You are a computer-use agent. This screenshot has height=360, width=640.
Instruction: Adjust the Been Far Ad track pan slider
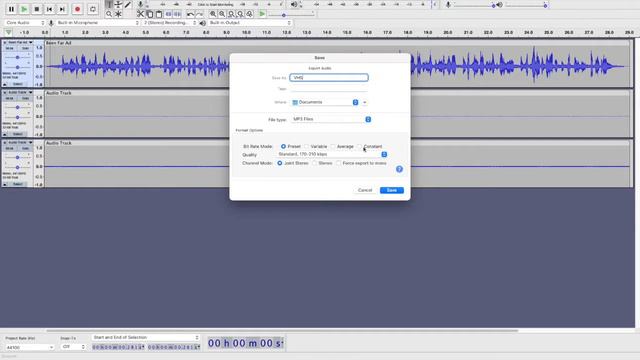point(17,67)
